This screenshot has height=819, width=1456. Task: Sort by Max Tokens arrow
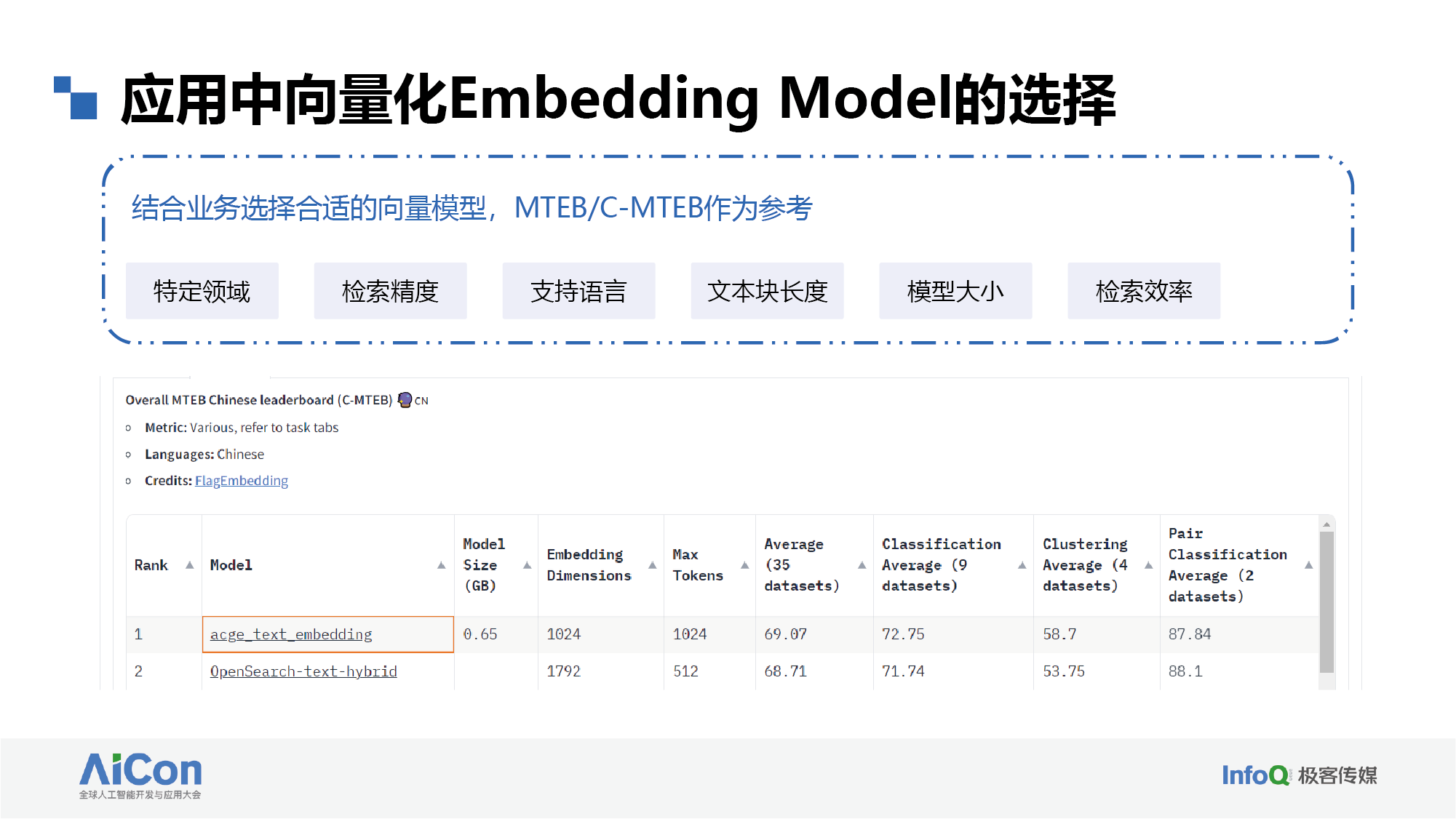744,565
